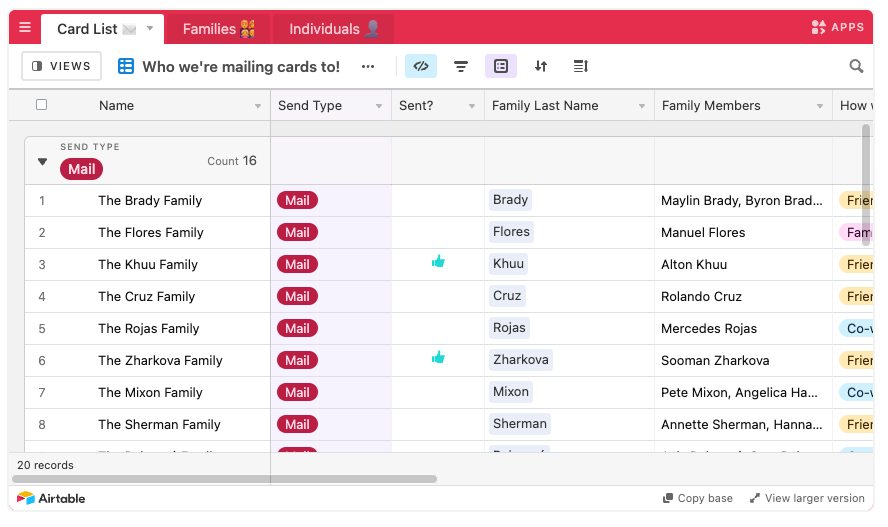888x527 pixels.
Task: Select 'The Sherman Family' name cell
Action: 159,425
